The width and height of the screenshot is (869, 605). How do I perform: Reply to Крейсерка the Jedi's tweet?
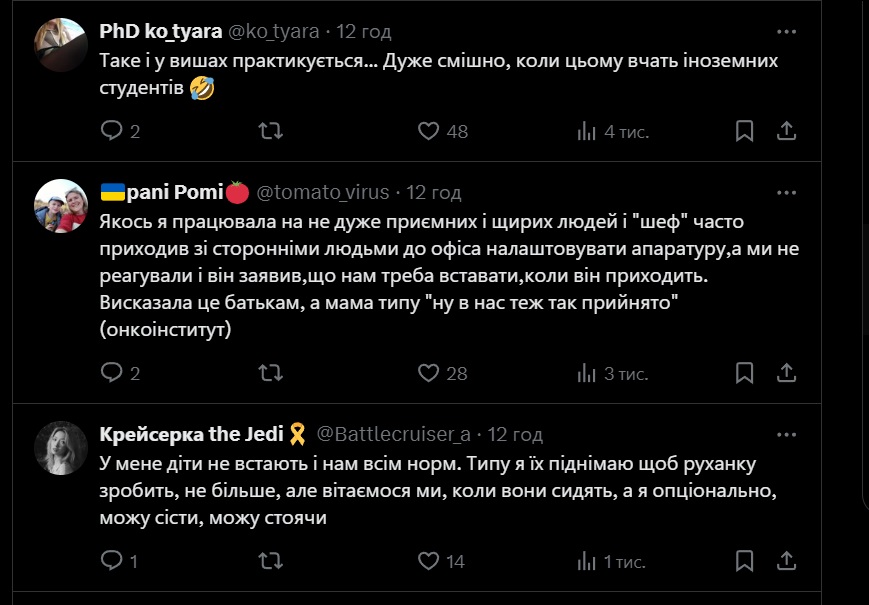click(112, 561)
